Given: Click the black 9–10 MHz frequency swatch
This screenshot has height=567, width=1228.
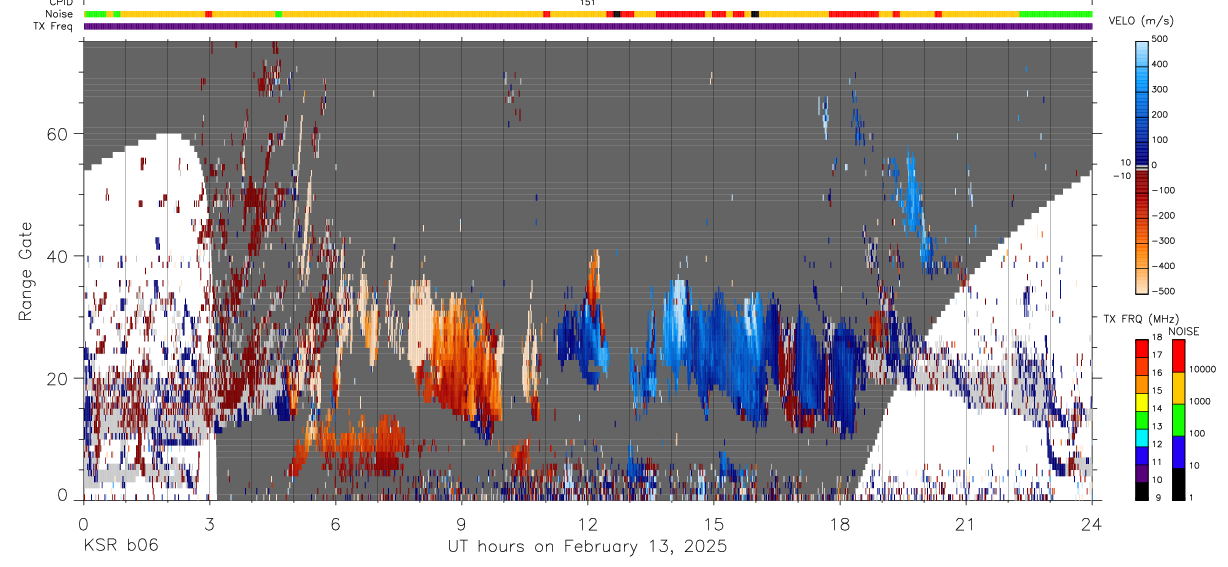Looking at the screenshot, I should (x=1141, y=491).
